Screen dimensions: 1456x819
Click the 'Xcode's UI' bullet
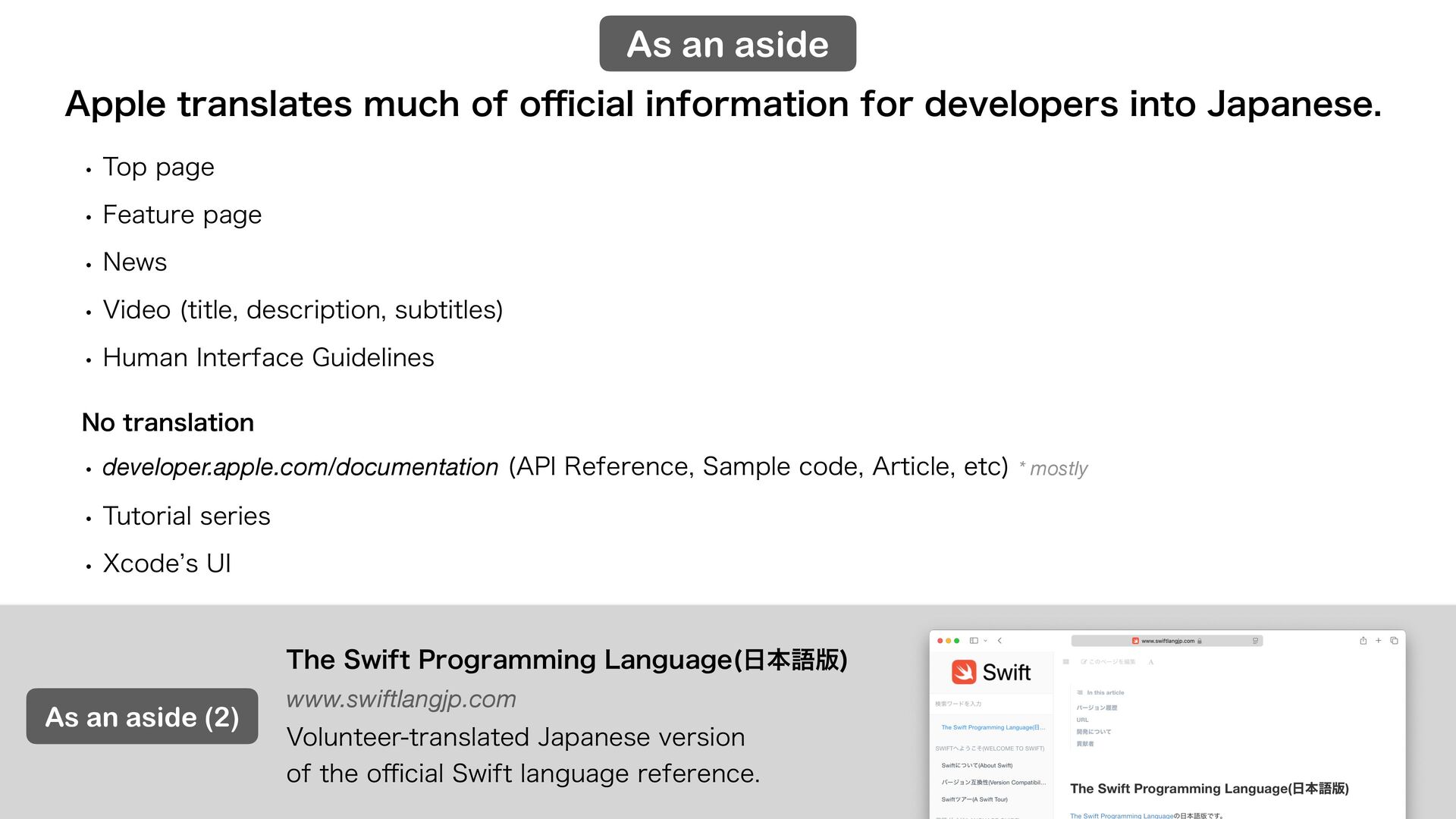tap(167, 564)
